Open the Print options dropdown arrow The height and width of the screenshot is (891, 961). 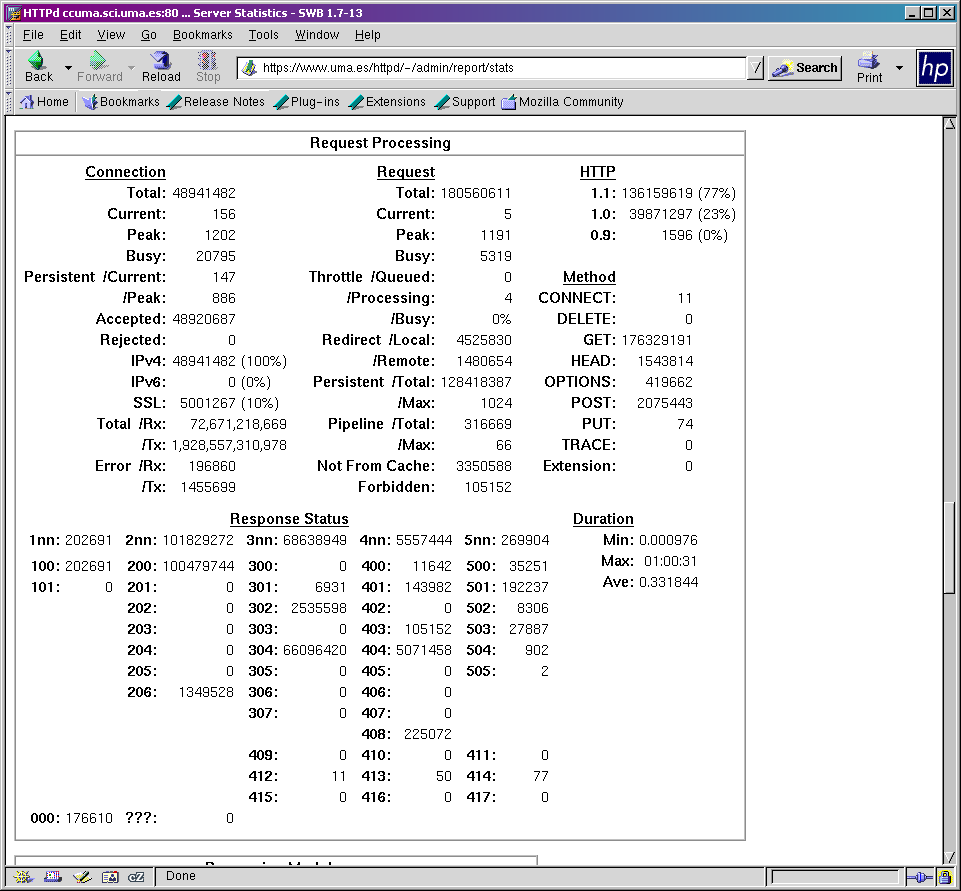[x=899, y=67]
